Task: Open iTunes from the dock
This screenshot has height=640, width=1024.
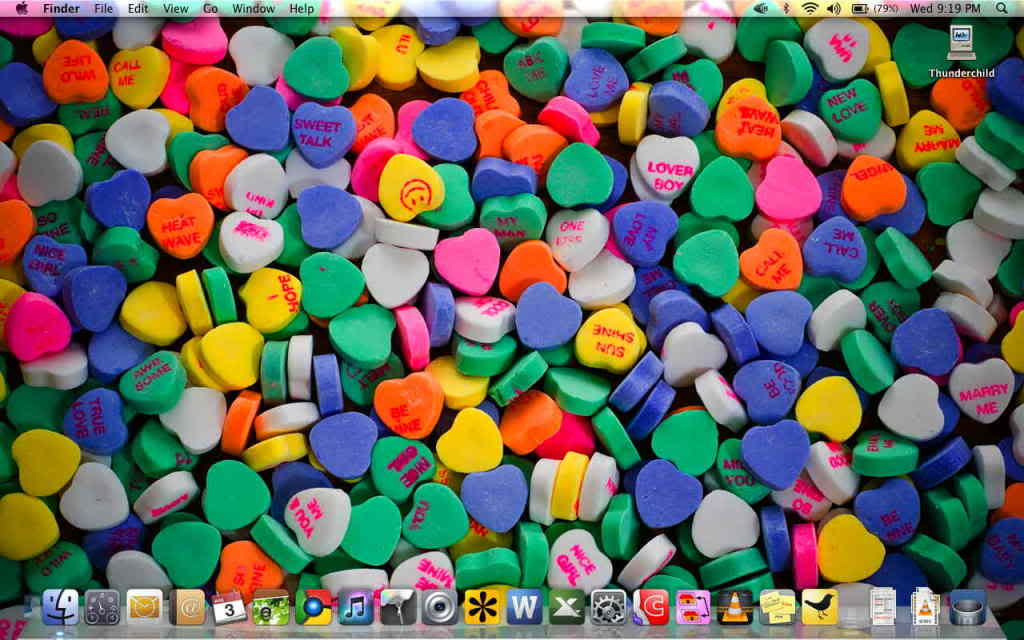Action: pyautogui.click(x=356, y=607)
